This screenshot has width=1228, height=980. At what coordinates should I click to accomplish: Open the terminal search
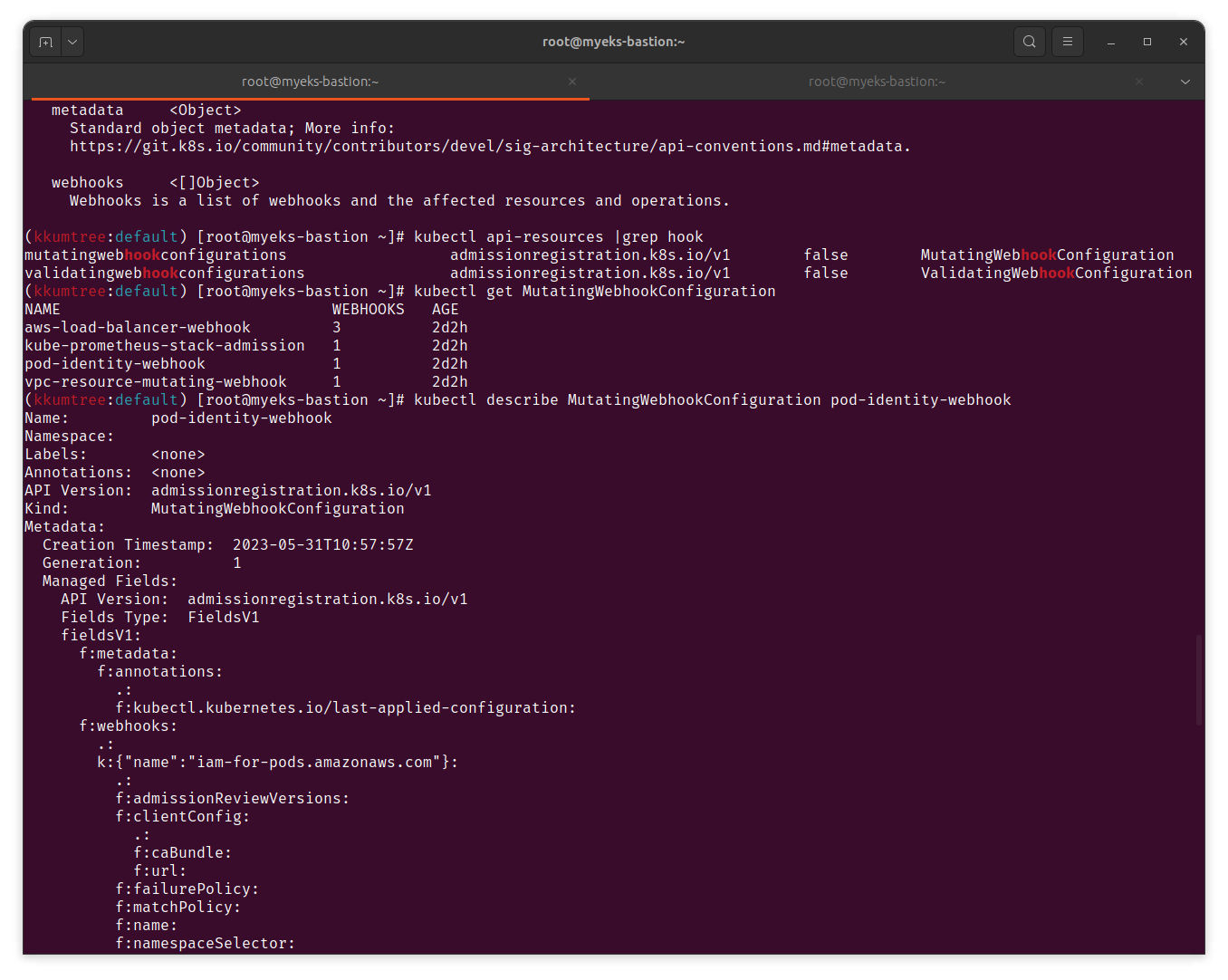point(1030,42)
